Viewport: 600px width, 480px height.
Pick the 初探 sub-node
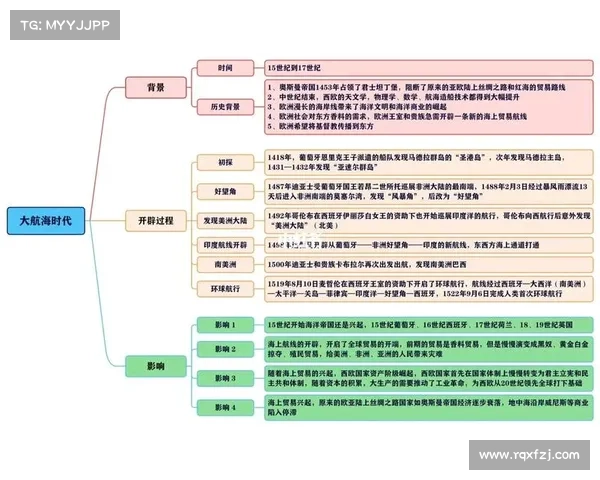point(225,162)
